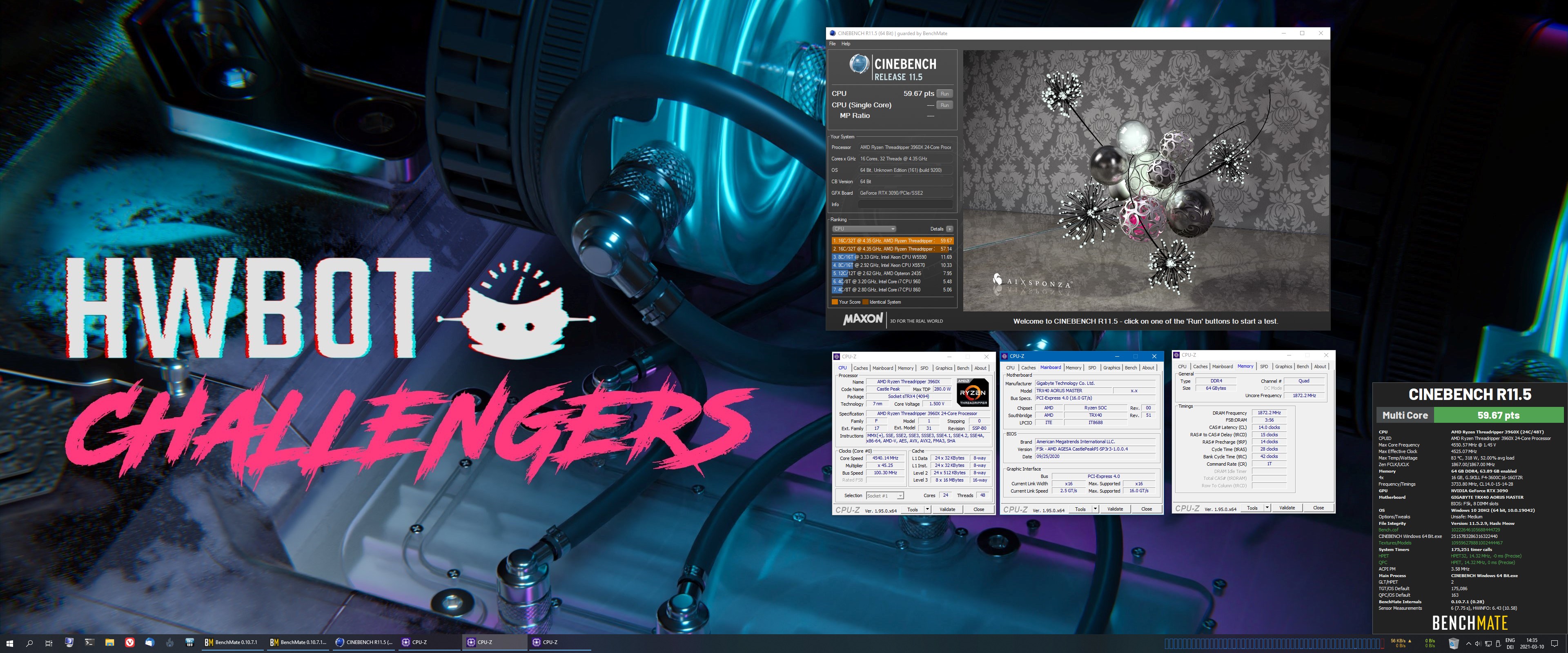Open File Explorer from the taskbar
The width and height of the screenshot is (1568, 653).
click(x=109, y=642)
